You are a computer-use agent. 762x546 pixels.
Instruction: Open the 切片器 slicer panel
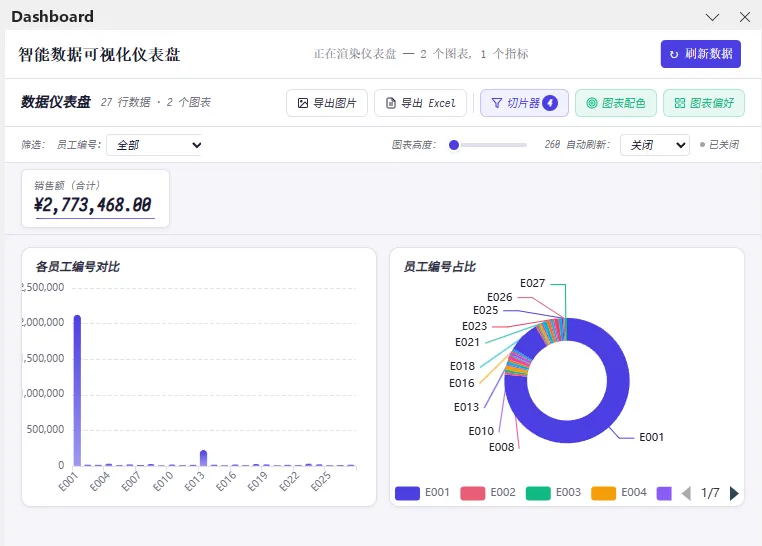click(x=524, y=103)
